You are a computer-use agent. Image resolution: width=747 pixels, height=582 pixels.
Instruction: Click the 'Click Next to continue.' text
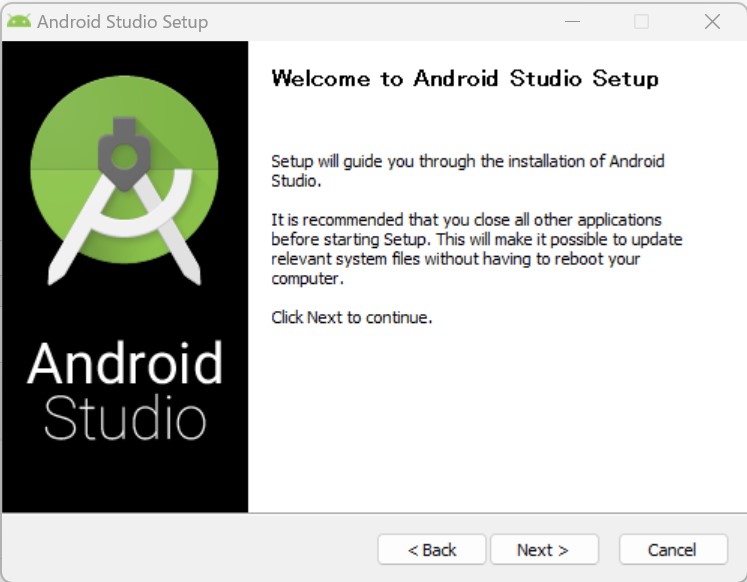pos(352,317)
